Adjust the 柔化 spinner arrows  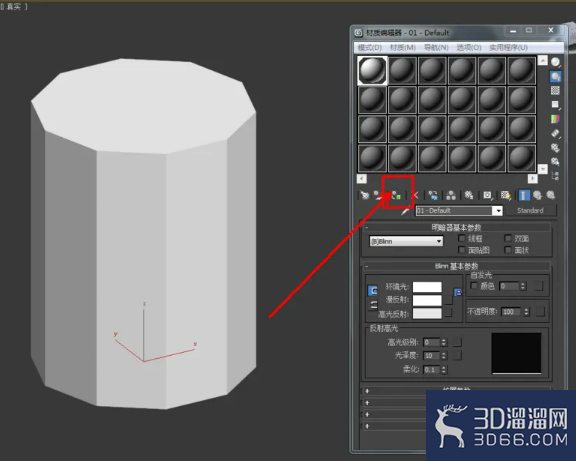pos(444,370)
